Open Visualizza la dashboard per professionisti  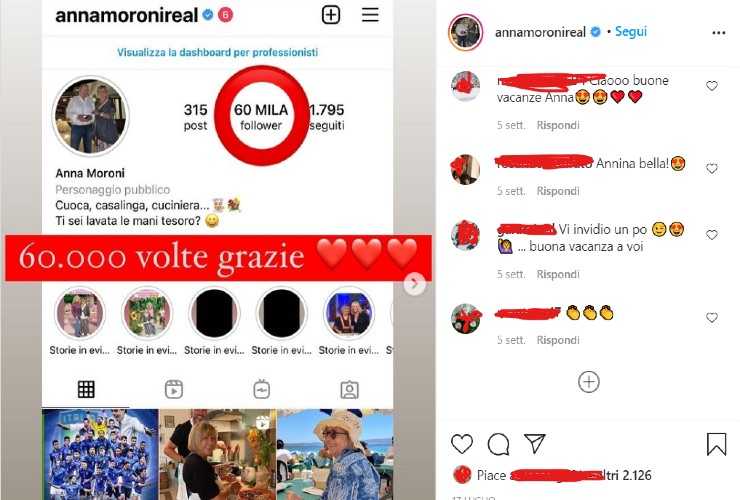click(x=218, y=52)
